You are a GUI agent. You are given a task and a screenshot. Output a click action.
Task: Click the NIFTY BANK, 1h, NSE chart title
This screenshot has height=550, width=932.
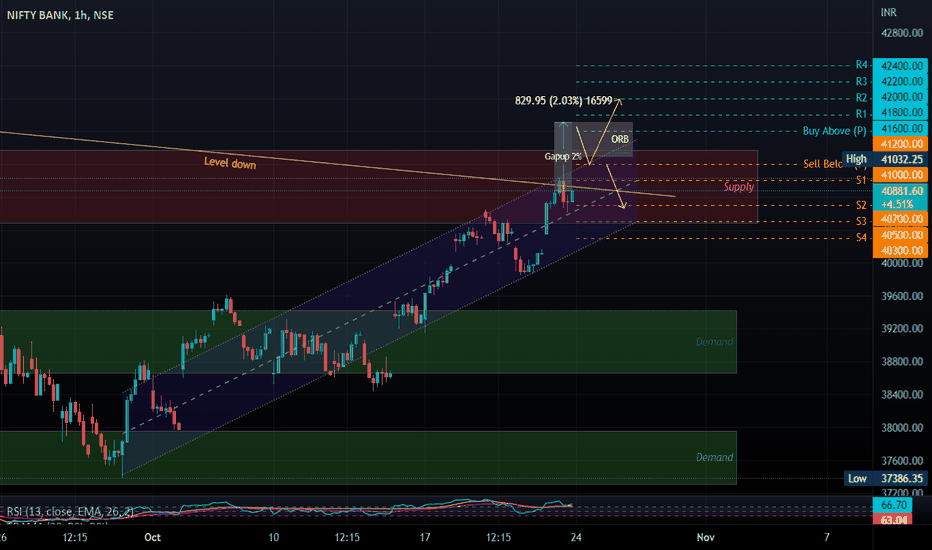tap(60, 15)
